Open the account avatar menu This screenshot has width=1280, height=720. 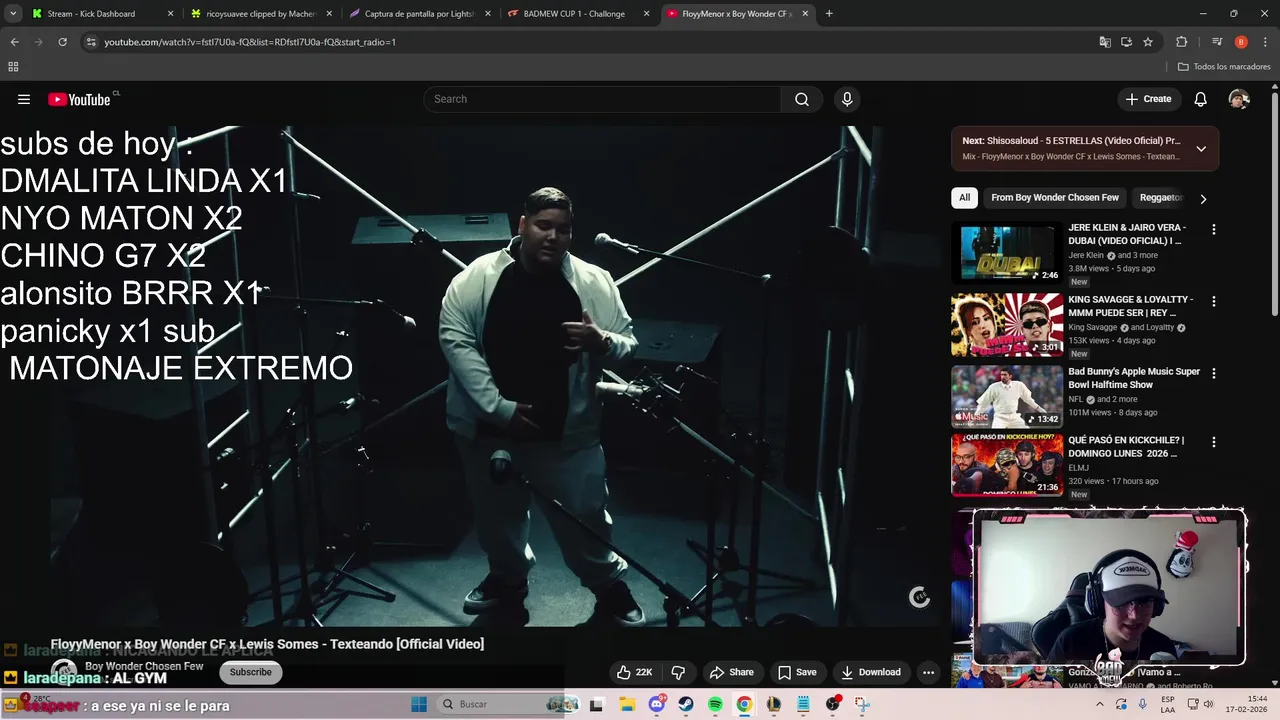(x=1239, y=99)
